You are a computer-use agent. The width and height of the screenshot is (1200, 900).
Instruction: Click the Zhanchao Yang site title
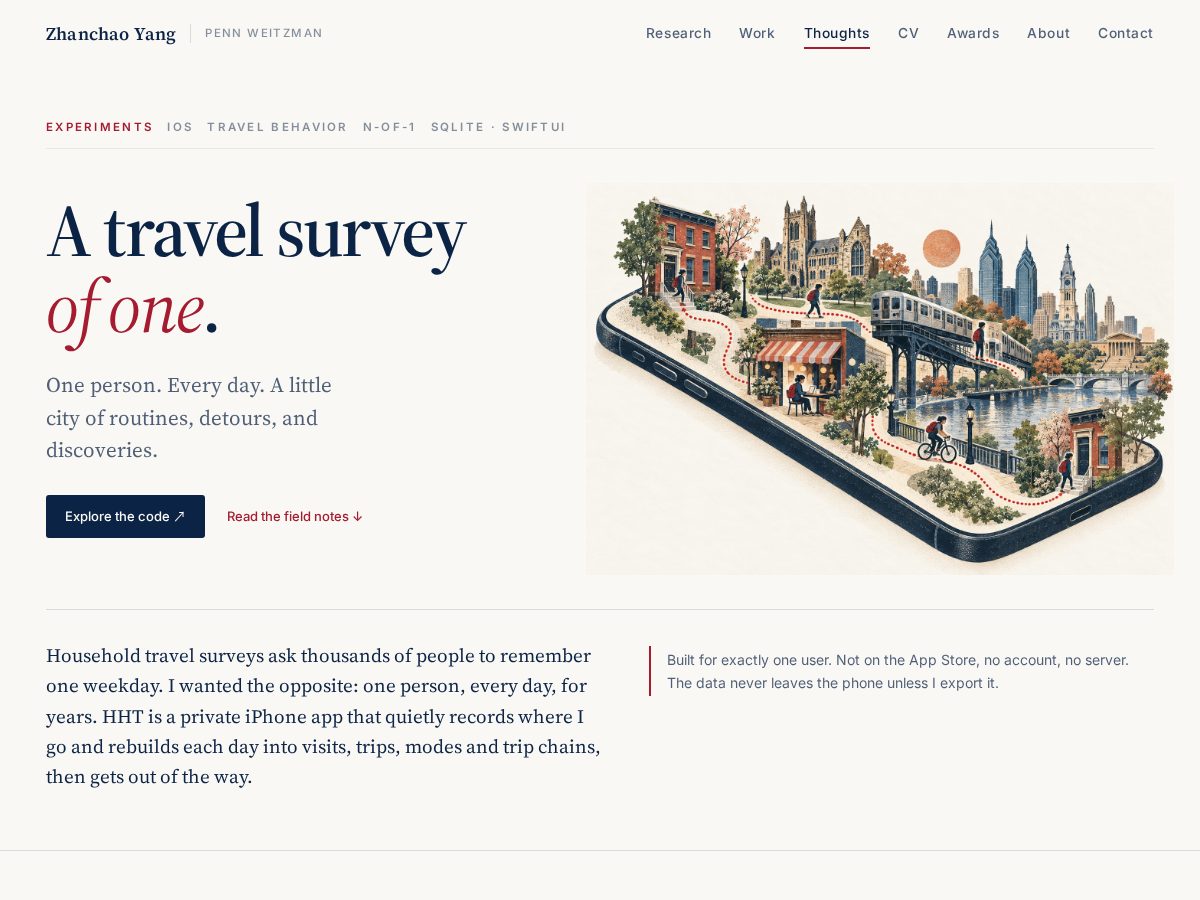coord(111,34)
